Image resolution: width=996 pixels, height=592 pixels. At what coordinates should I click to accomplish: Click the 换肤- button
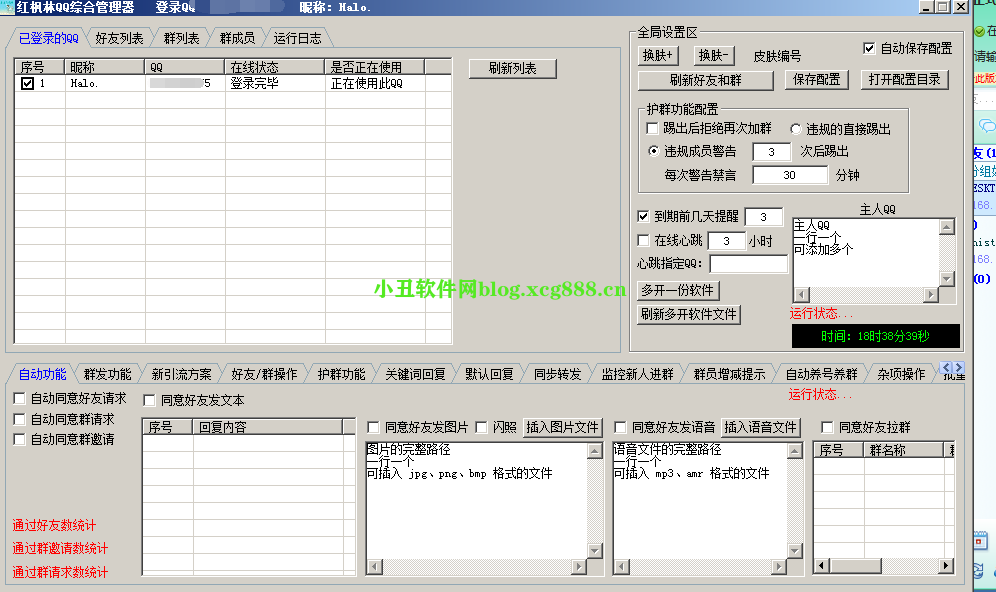click(x=714, y=55)
